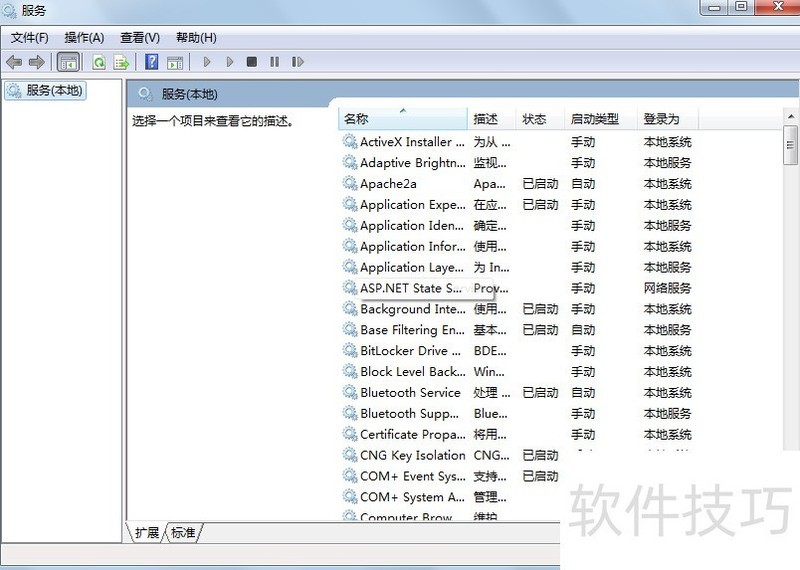Click the gear icon beside ActiveX Installer
The image size is (800, 570).
pos(349,141)
